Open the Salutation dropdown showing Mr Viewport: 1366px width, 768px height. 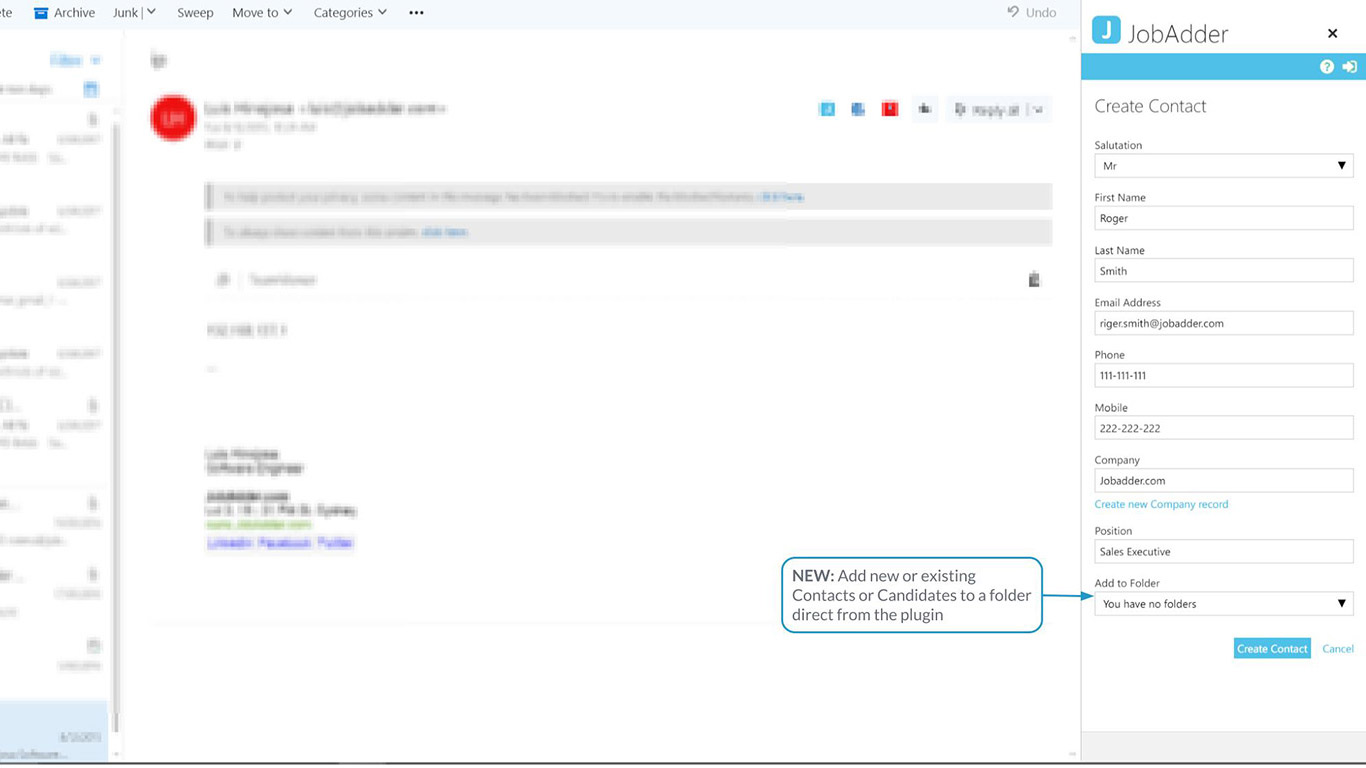[x=1224, y=166]
